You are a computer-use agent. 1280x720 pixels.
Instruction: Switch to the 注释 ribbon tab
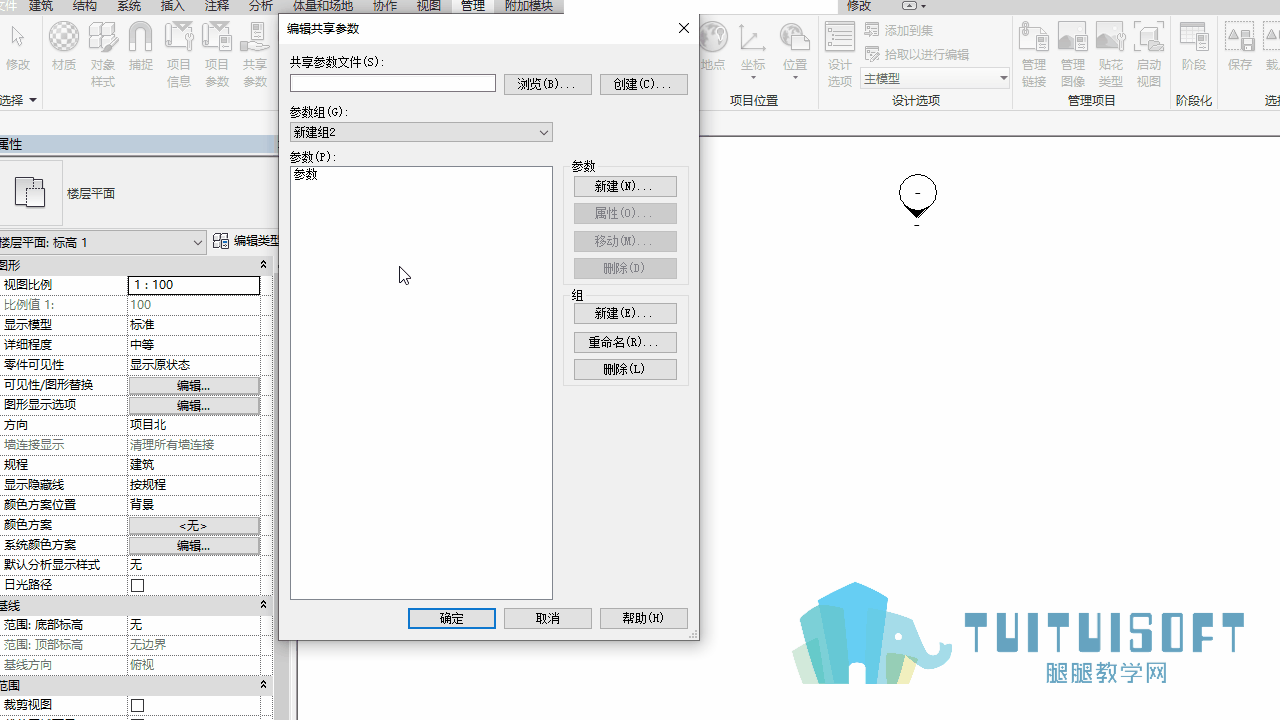(x=217, y=6)
